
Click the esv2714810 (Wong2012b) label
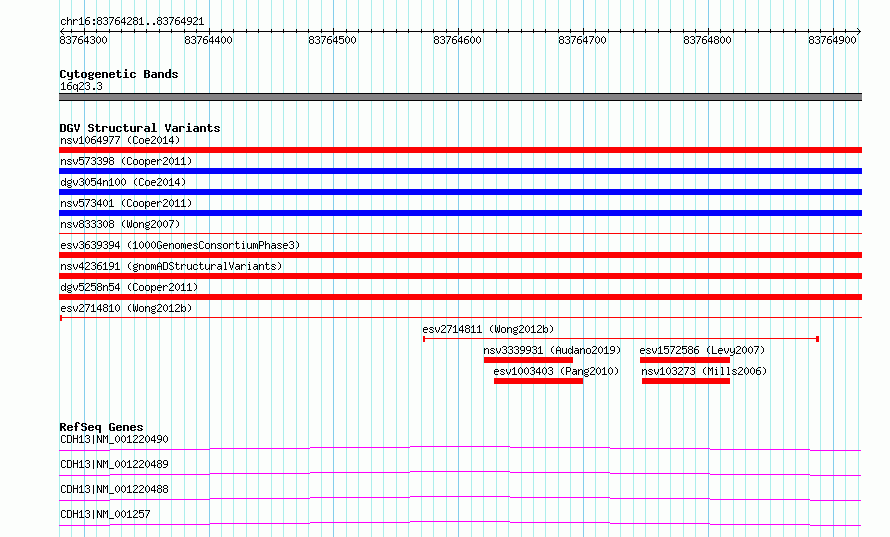click(126, 308)
